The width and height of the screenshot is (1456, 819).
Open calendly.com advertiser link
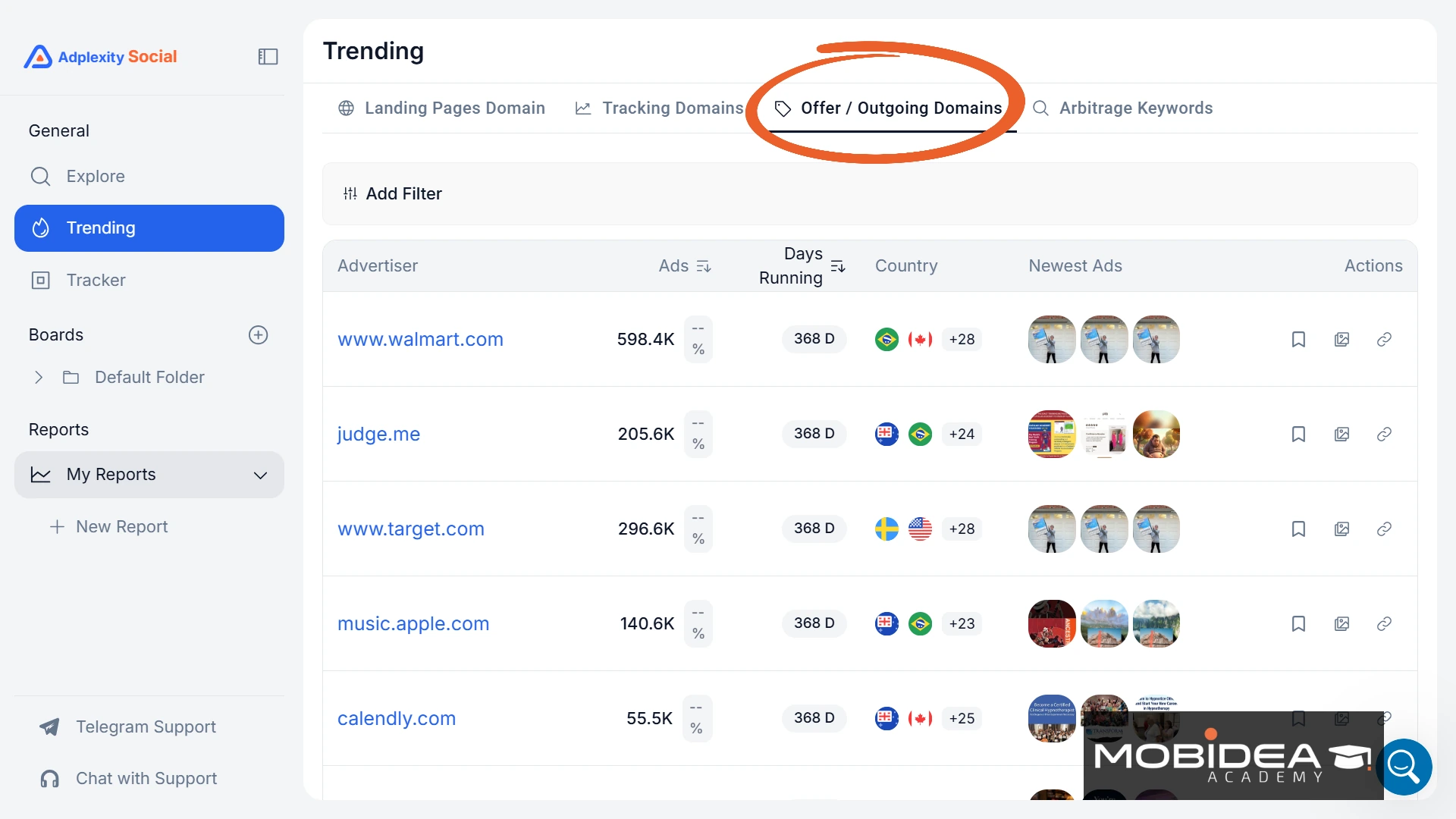(397, 718)
